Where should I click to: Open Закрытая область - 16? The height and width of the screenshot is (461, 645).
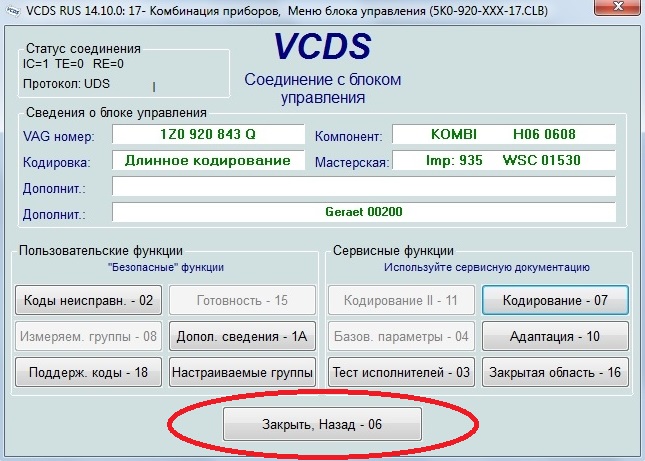[555, 372]
